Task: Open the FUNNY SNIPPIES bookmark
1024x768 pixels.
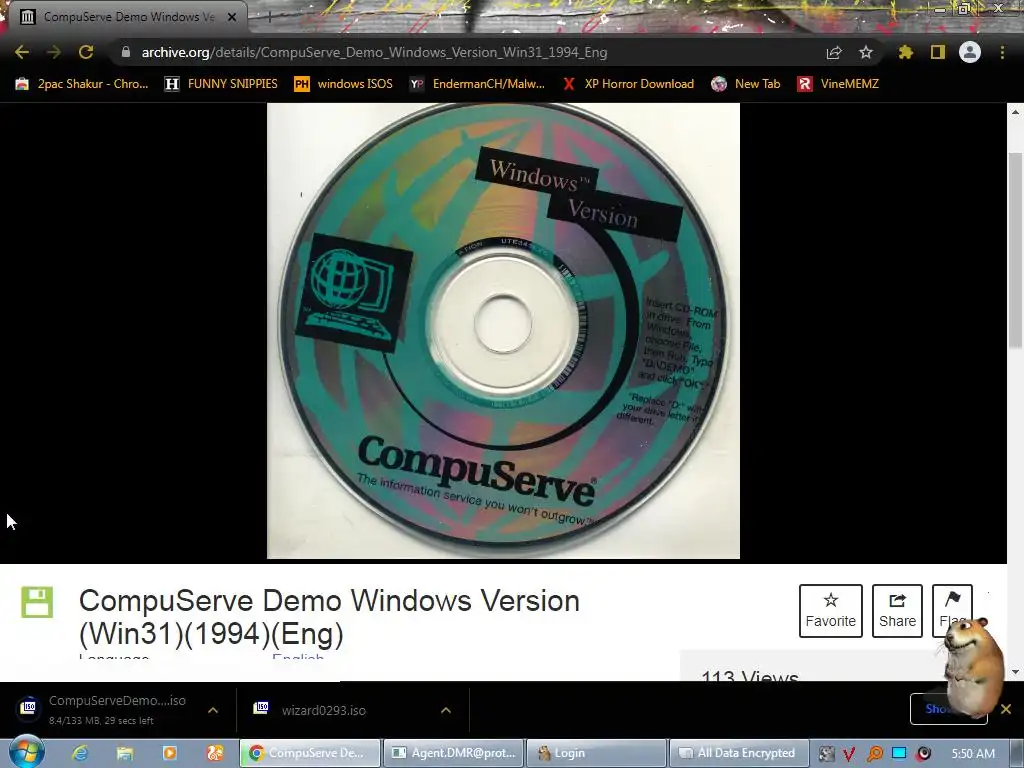Action: point(221,84)
